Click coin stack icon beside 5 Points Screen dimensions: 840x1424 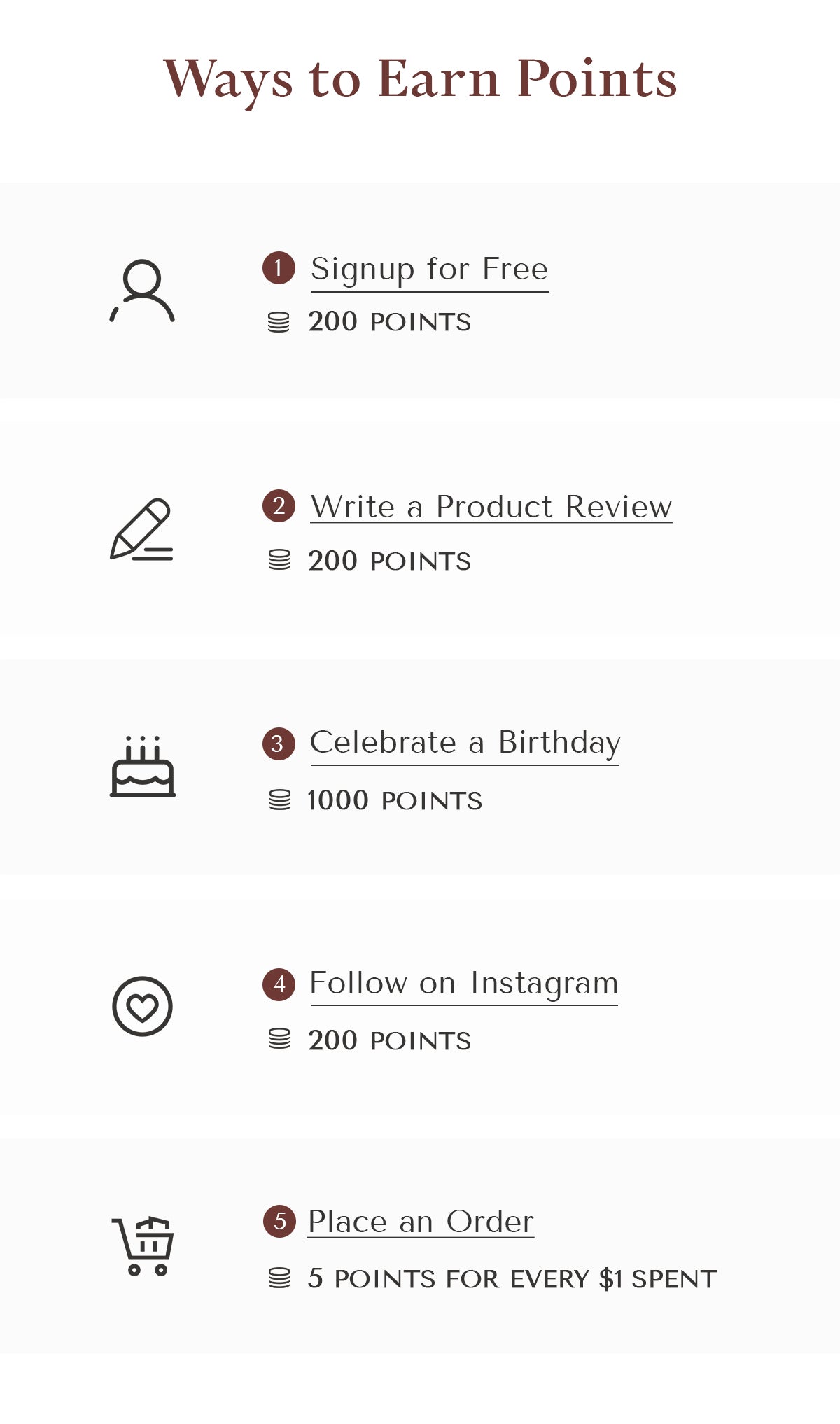(279, 1278)
